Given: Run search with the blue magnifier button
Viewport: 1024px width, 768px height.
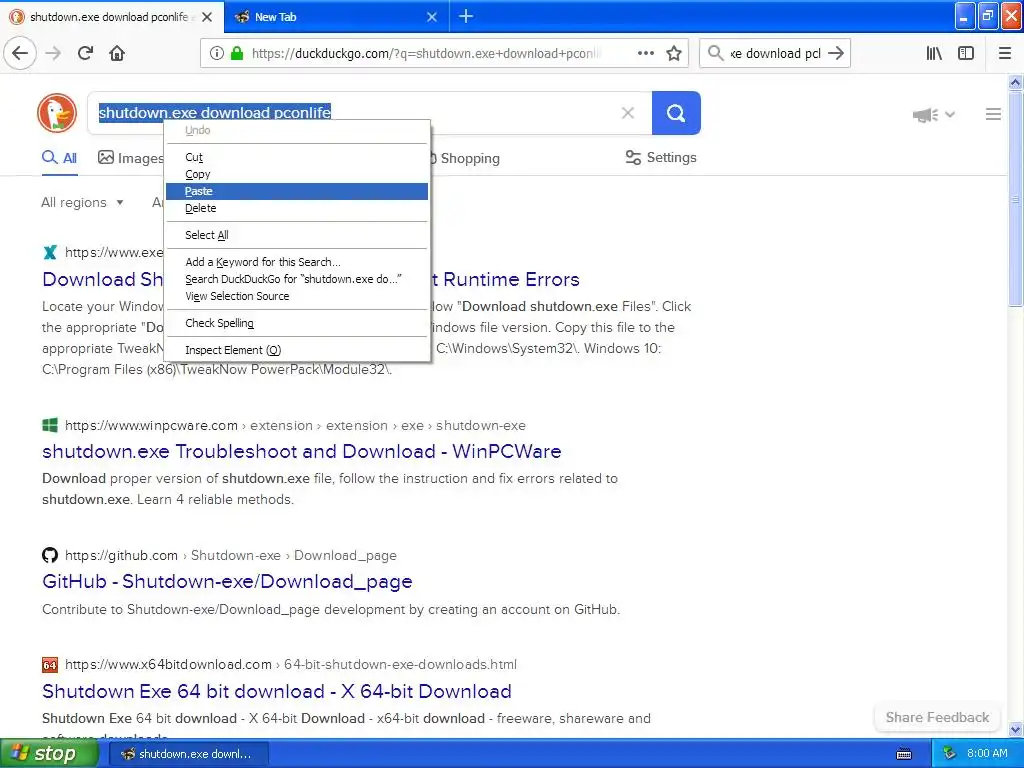Looking at the screenshot, I should point(676,113).
